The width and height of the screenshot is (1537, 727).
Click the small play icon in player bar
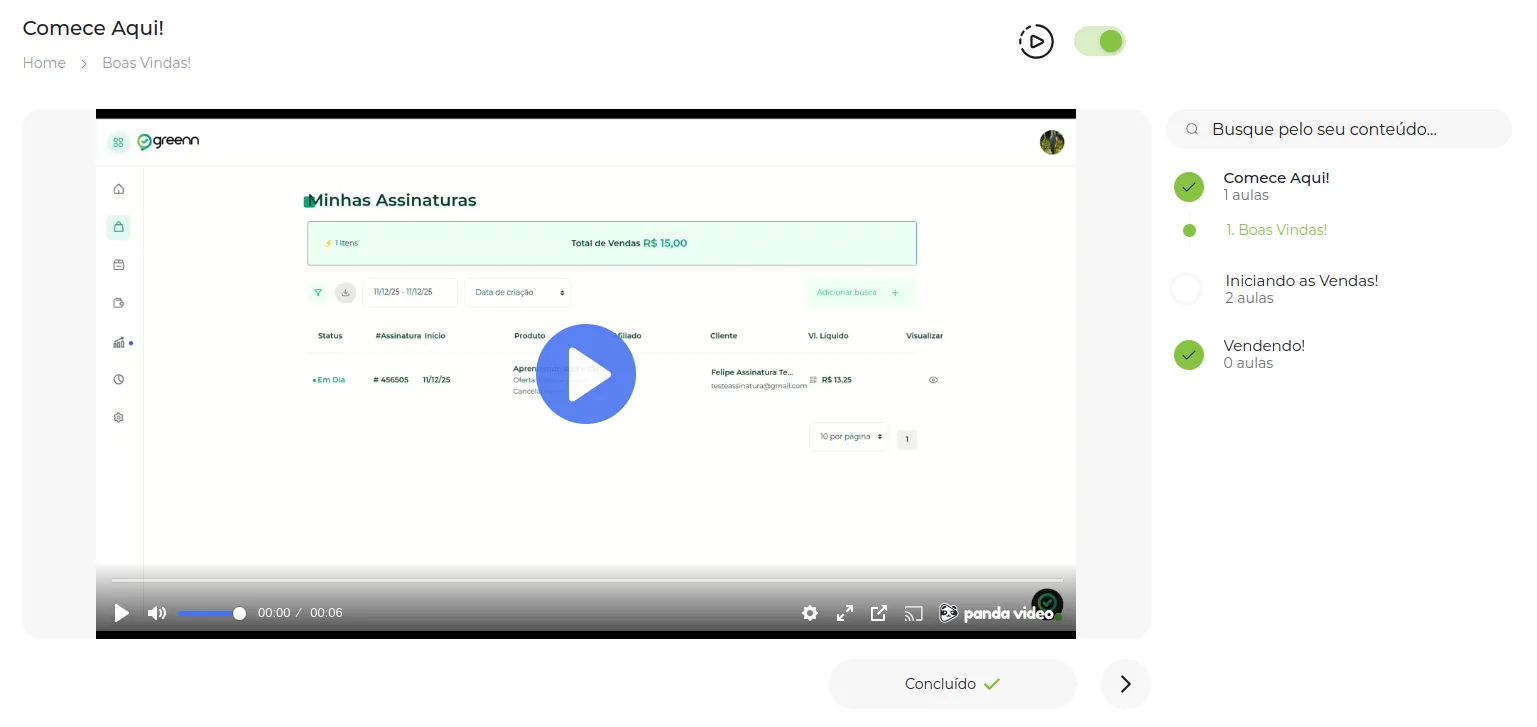click(x=122, y=613)
